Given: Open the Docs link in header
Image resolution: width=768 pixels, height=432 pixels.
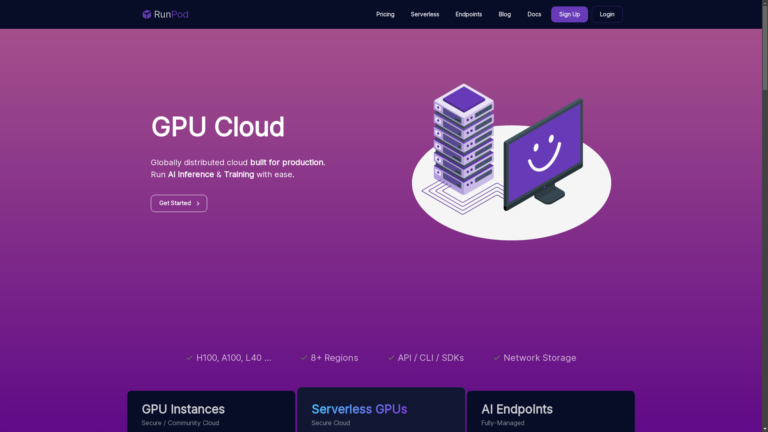Looking at the screenshot, I should click(534, 14).
